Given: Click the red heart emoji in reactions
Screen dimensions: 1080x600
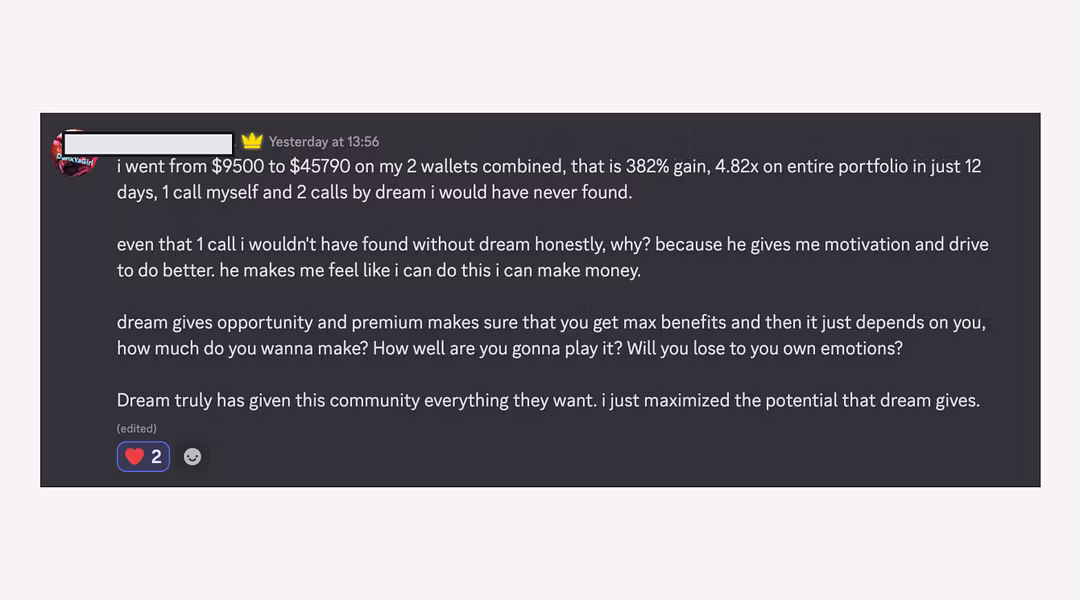Looking at the screenshot, I should tap(134, 457).
